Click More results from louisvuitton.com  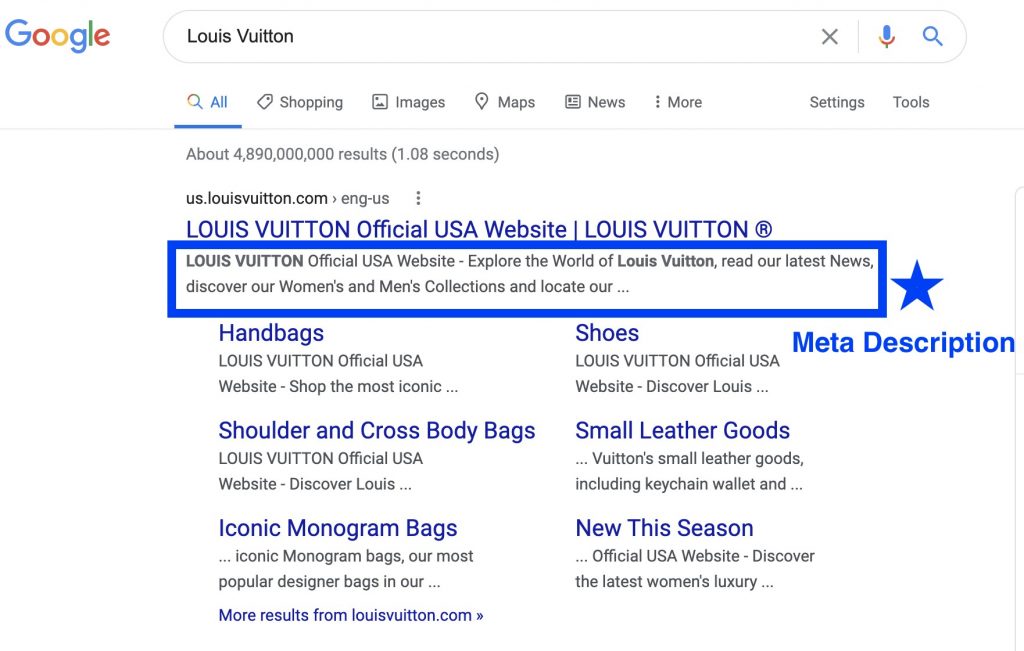pyautogui.click(x=351, y=615)
